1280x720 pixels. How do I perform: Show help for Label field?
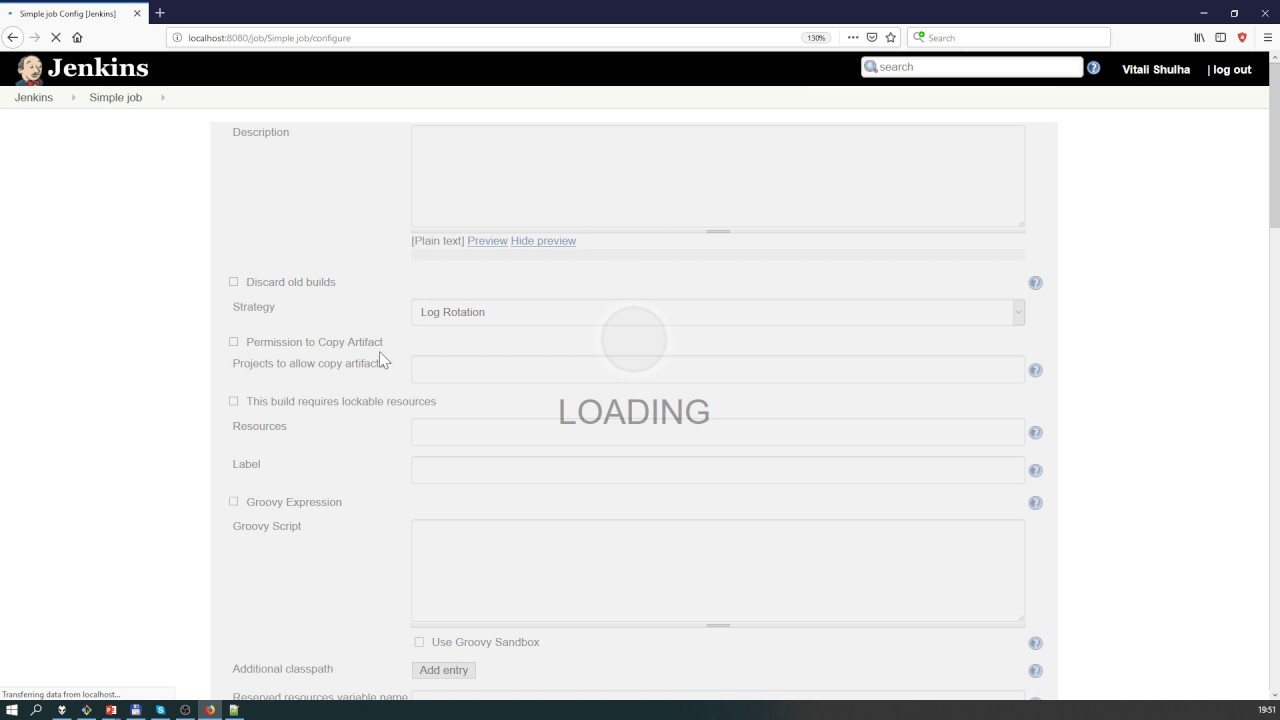point(1035,470)
